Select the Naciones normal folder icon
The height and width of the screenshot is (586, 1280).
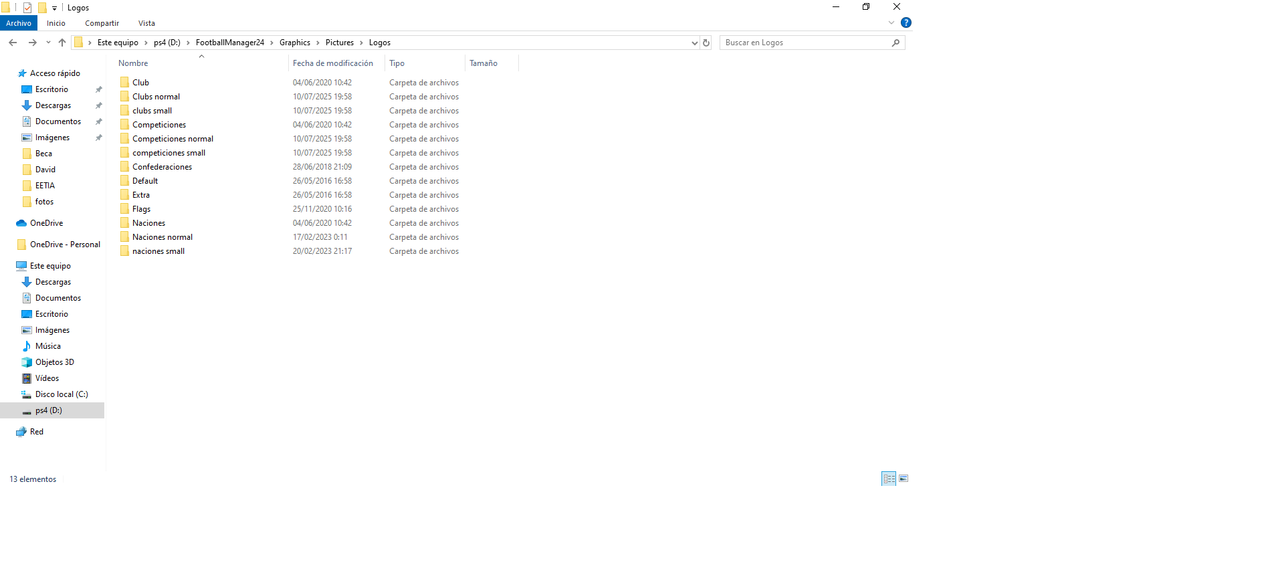click(x=125, y=237)
